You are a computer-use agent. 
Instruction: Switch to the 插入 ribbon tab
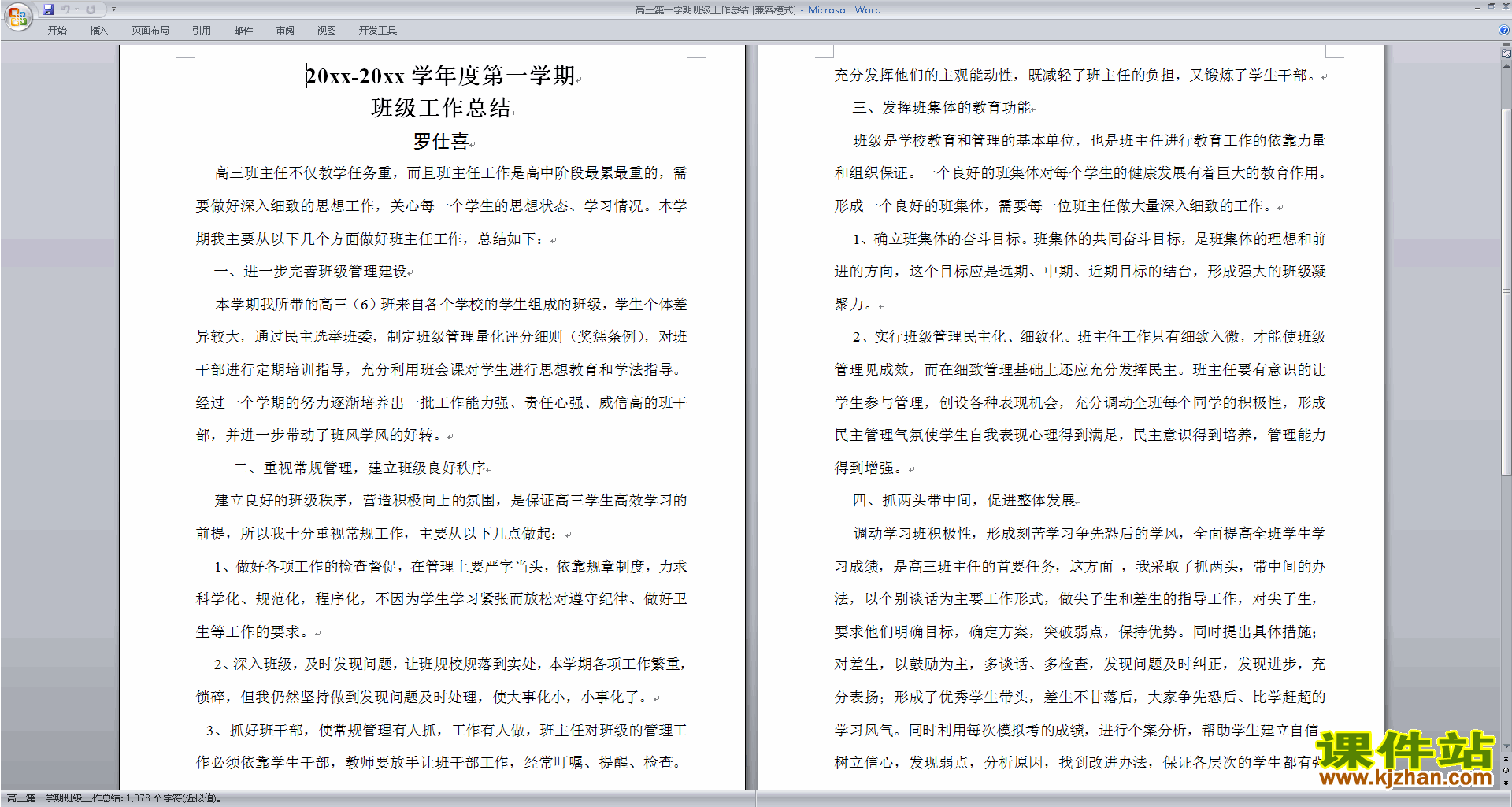[98, 31]
